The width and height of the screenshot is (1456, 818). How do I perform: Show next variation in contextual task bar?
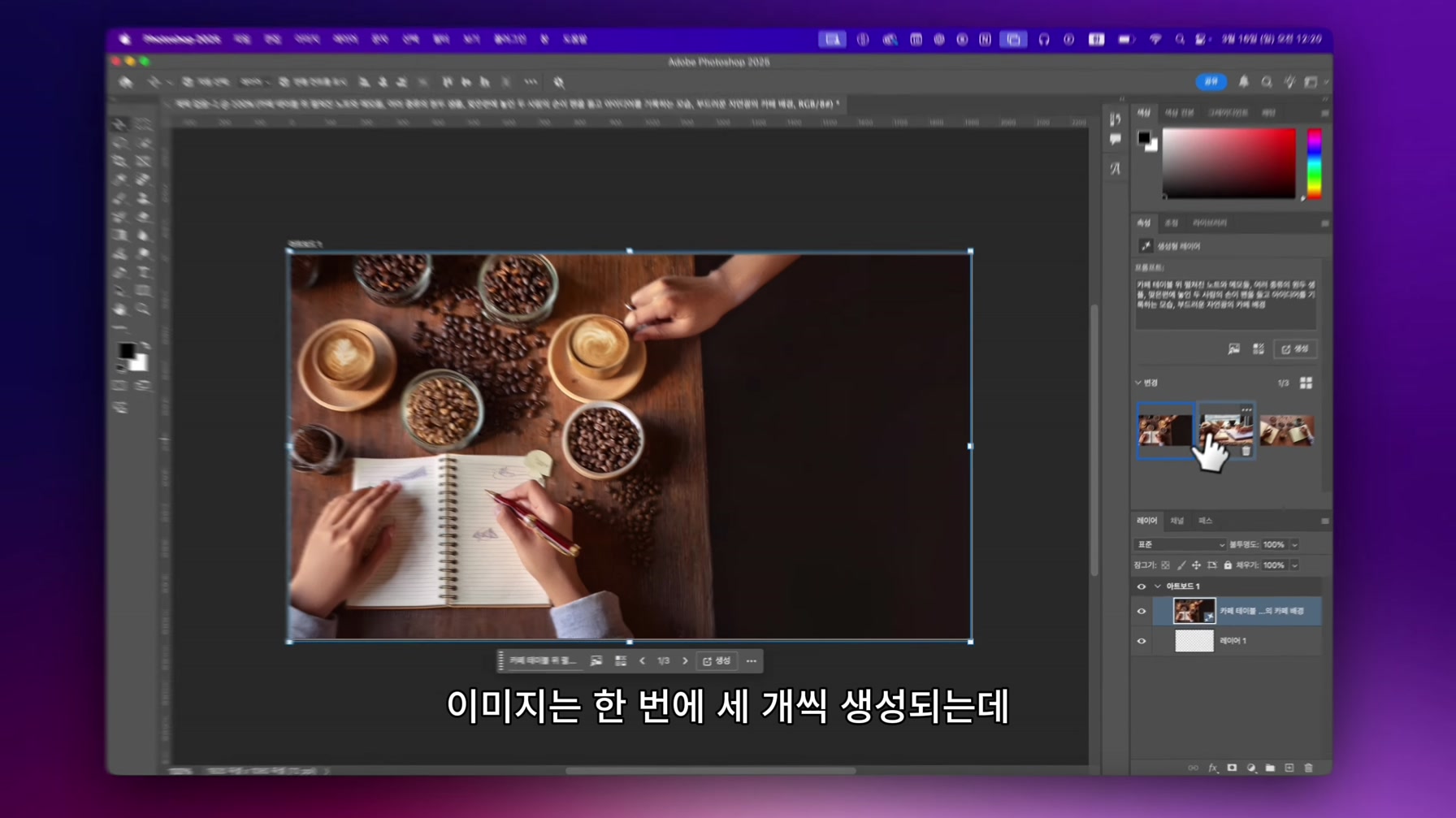pos(685,661)
